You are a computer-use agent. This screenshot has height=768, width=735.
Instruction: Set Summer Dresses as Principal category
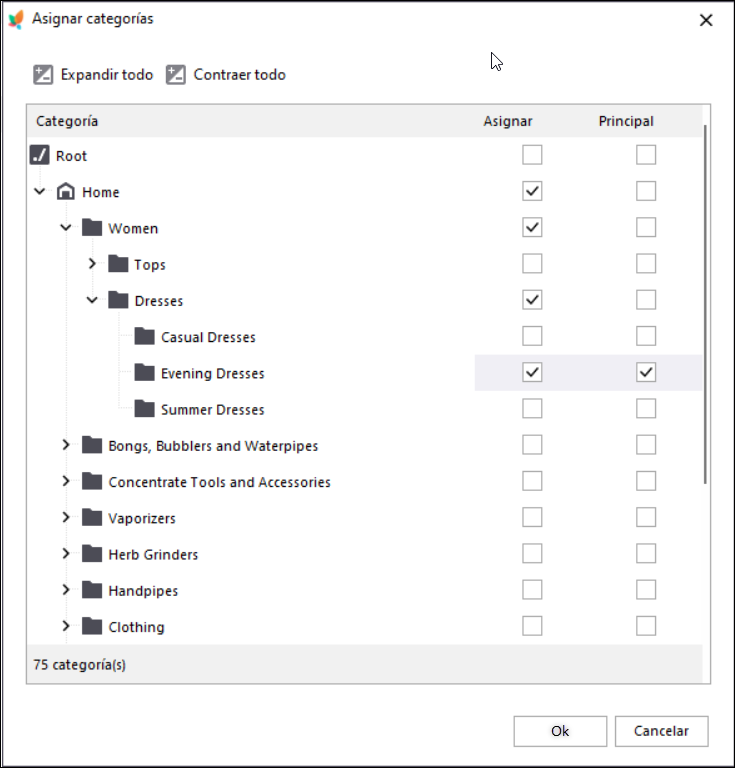click(646, 409)
